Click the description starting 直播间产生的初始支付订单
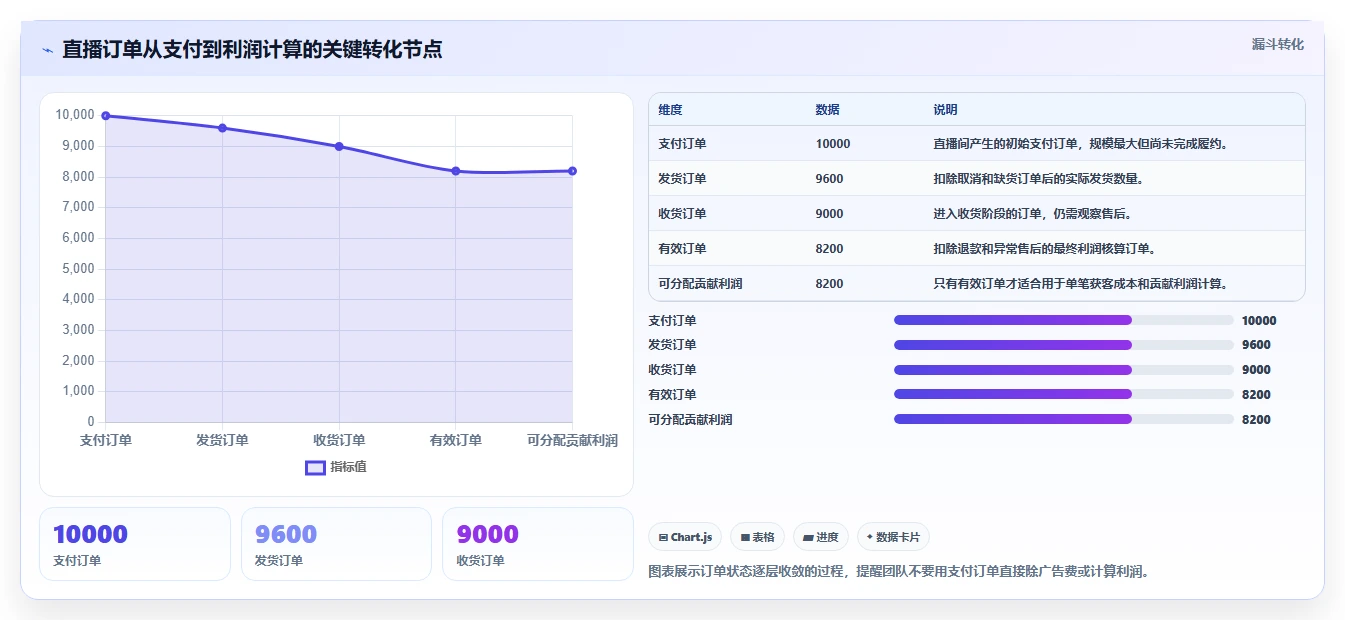Image resolution: width=1345 pixels, height=620 pixels. (x=1081, y=144)
